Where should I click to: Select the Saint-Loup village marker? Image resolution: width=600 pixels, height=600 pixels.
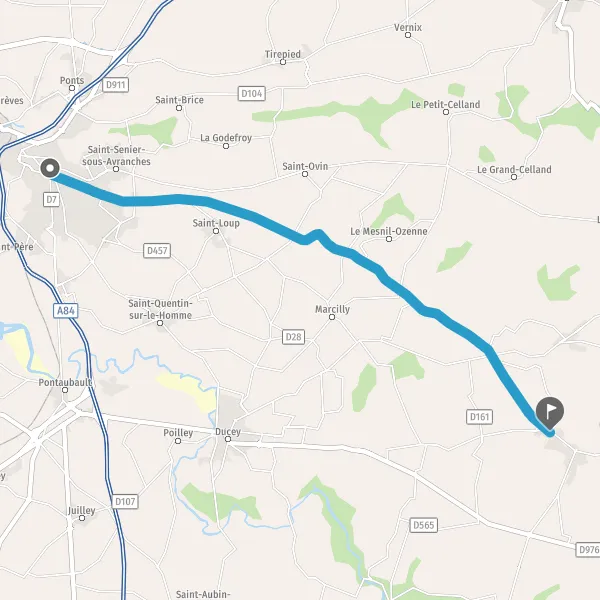(216, 231)
